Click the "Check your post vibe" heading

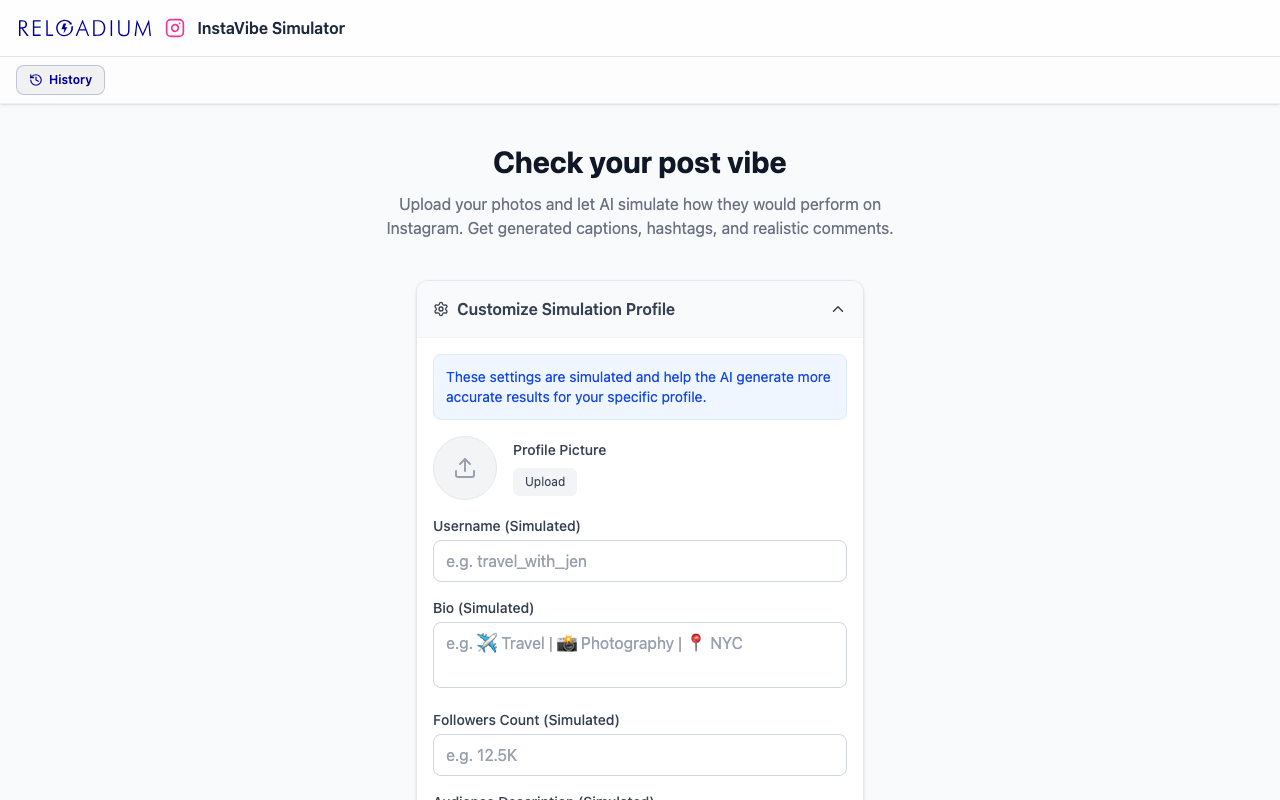tap(640, 163)
